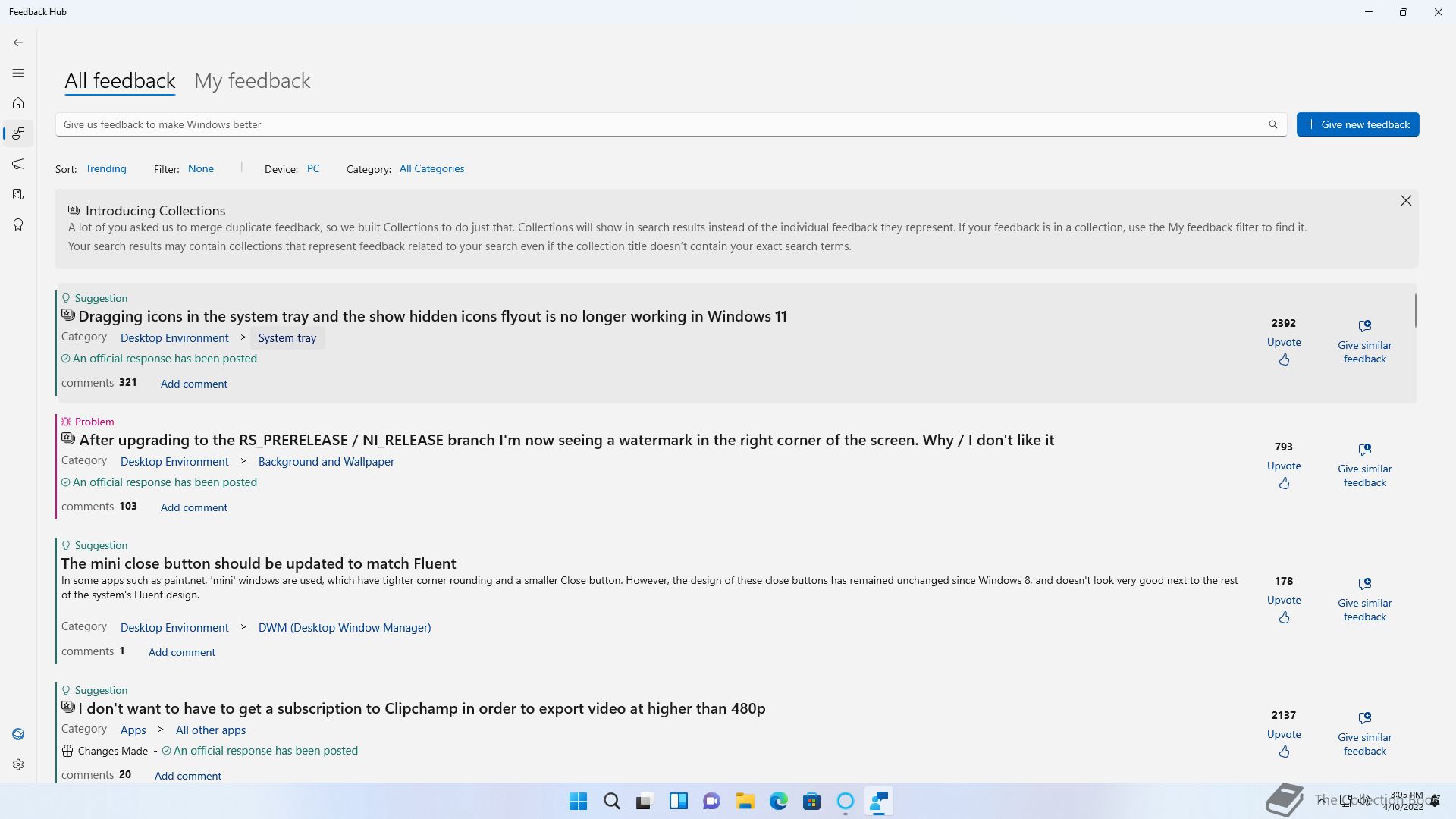Give similar feedback icon for system tray item
Screen dimensions: 1456x819
1365,325
